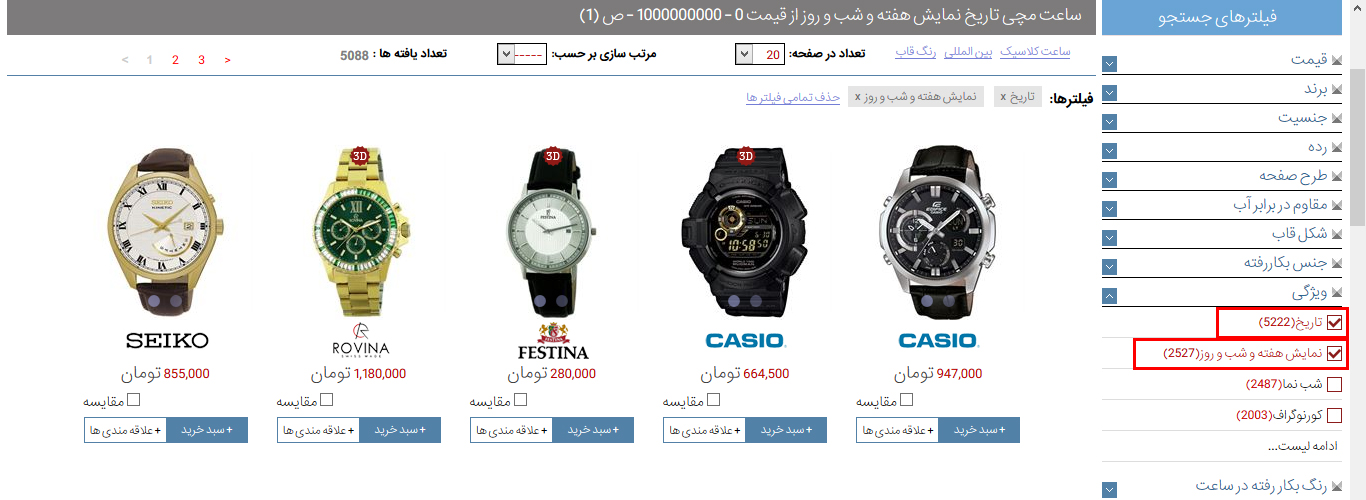Image resolution: width=1366 pixels, height=500 pixels.
Task: Go to next page arrow in pagination
Action: click(x=227, y=60)
